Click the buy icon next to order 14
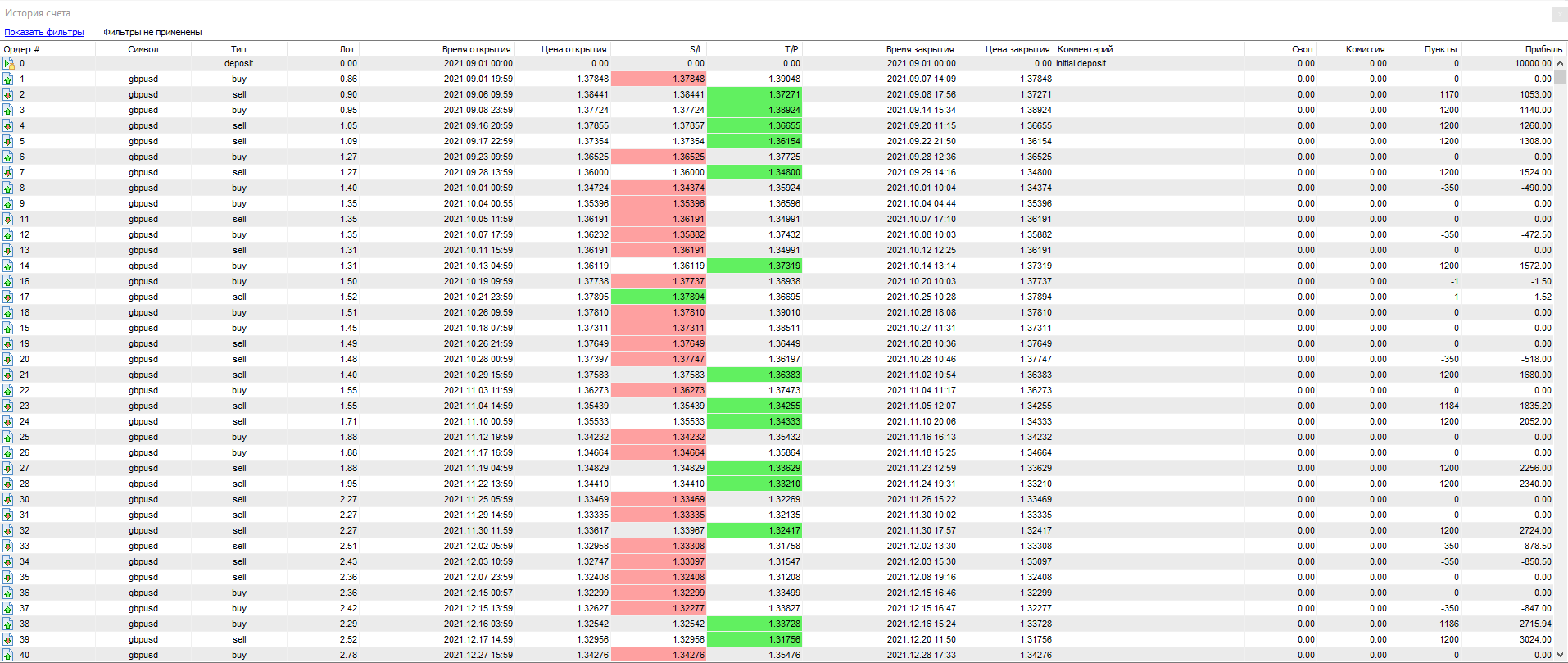This screenshot has width=1568, height=663. coord(8,266)
